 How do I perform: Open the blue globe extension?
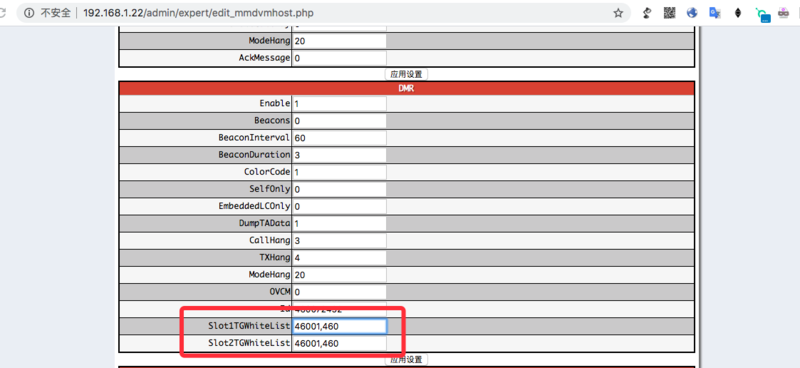[692, 13]
